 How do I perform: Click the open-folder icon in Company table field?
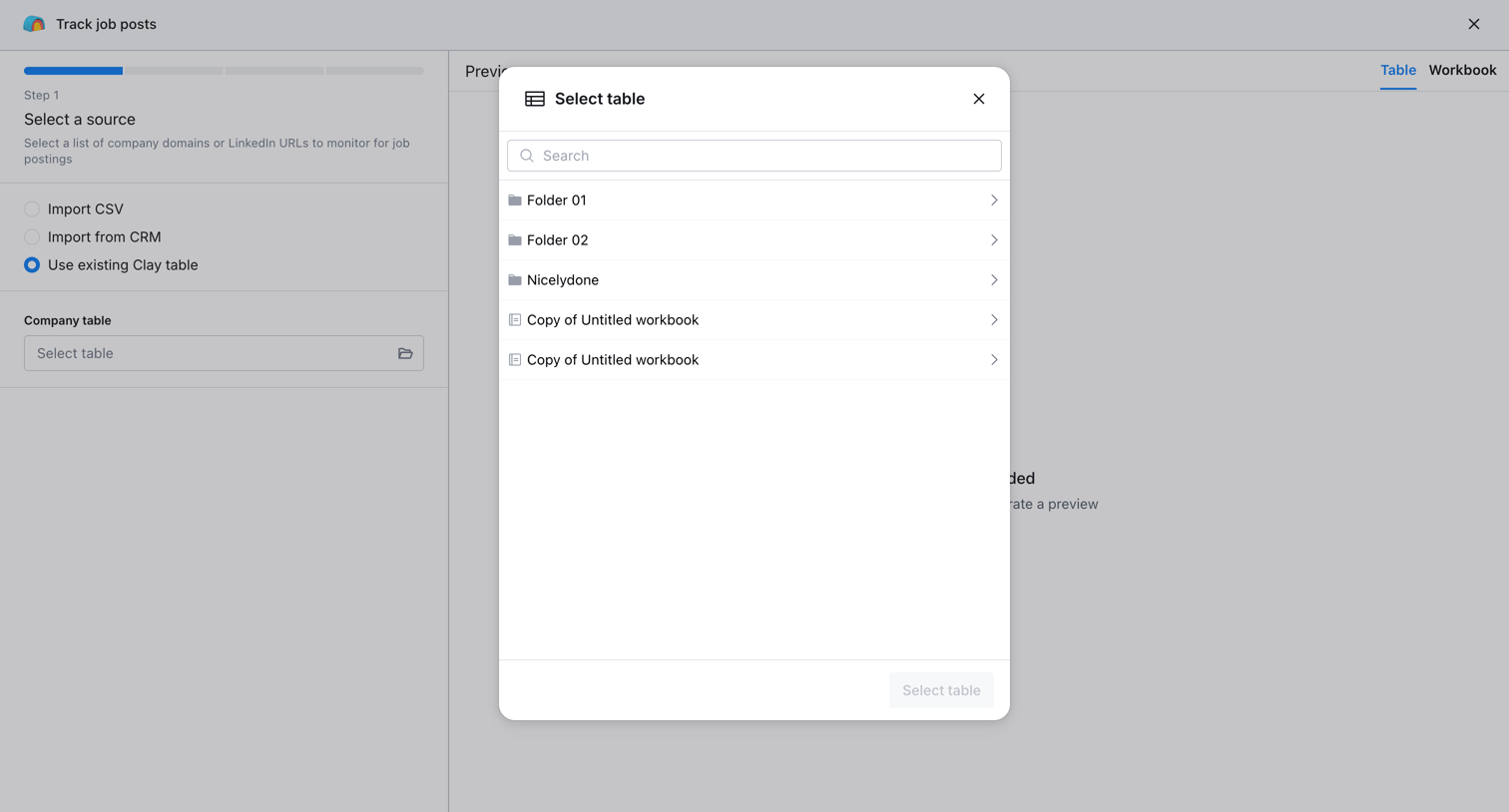pos(405,353)
